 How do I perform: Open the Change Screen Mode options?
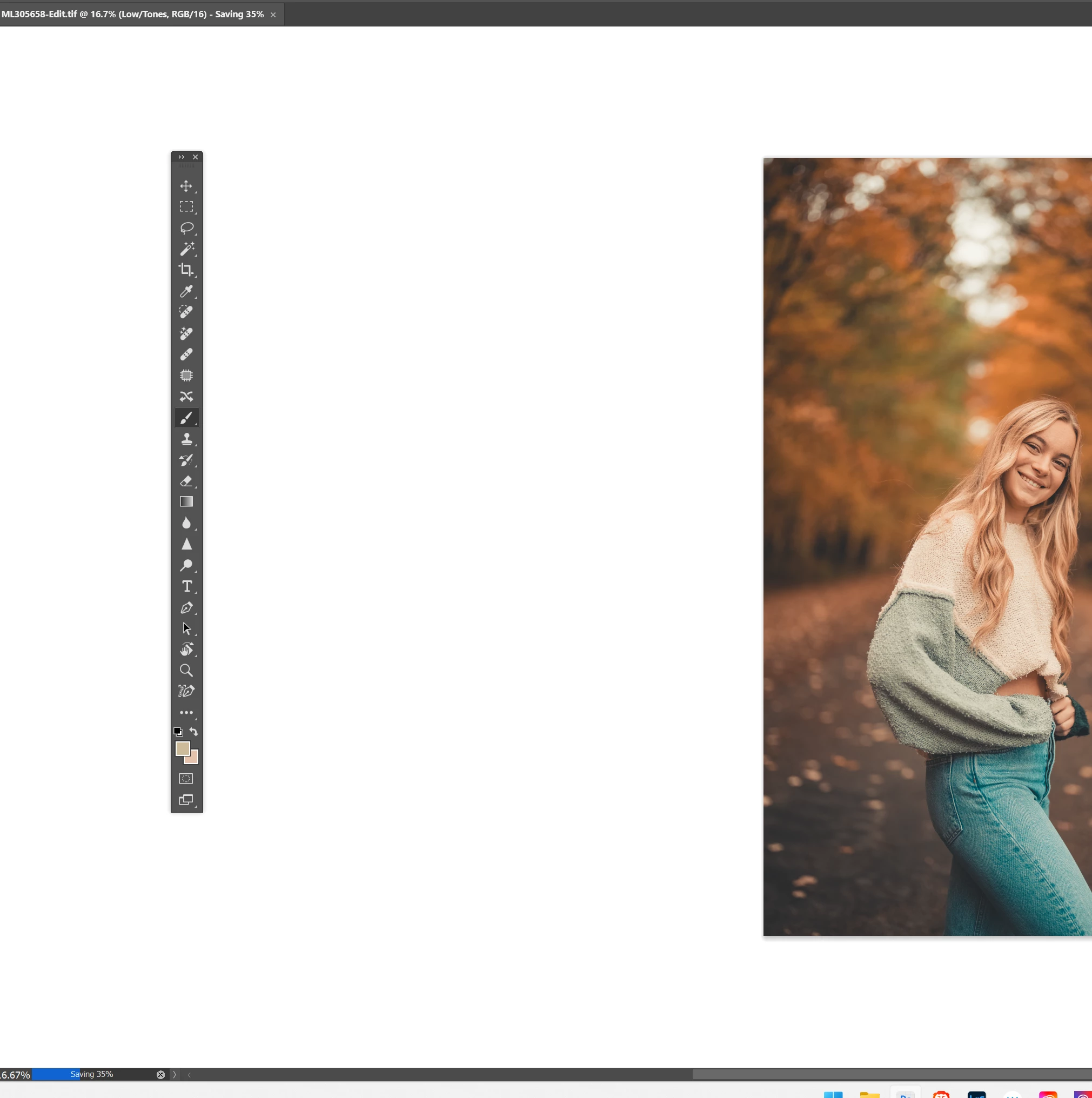[x=186, y=800]
